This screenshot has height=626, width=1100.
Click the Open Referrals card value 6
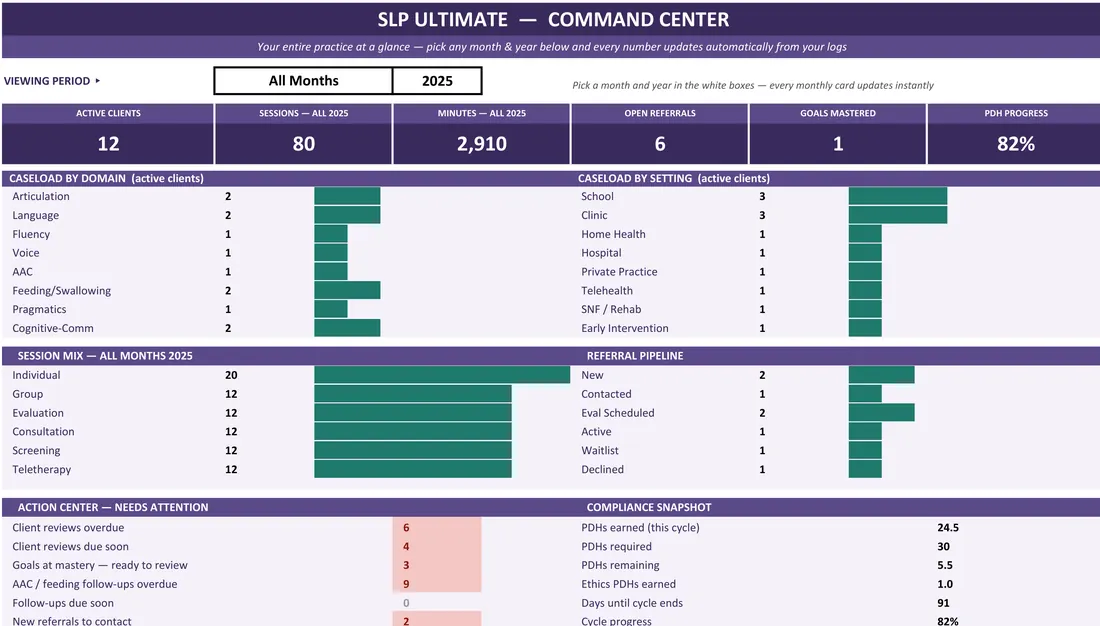coord(660,144)
